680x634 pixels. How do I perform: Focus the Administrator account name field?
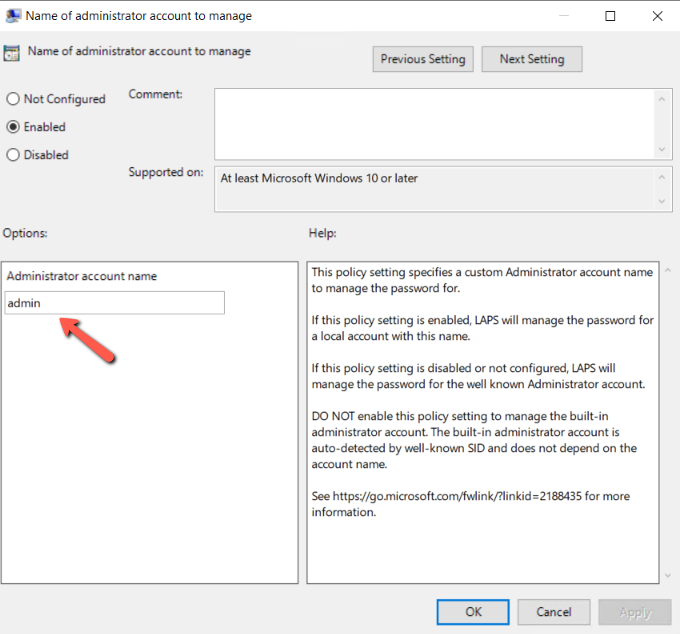pos(114,303)
